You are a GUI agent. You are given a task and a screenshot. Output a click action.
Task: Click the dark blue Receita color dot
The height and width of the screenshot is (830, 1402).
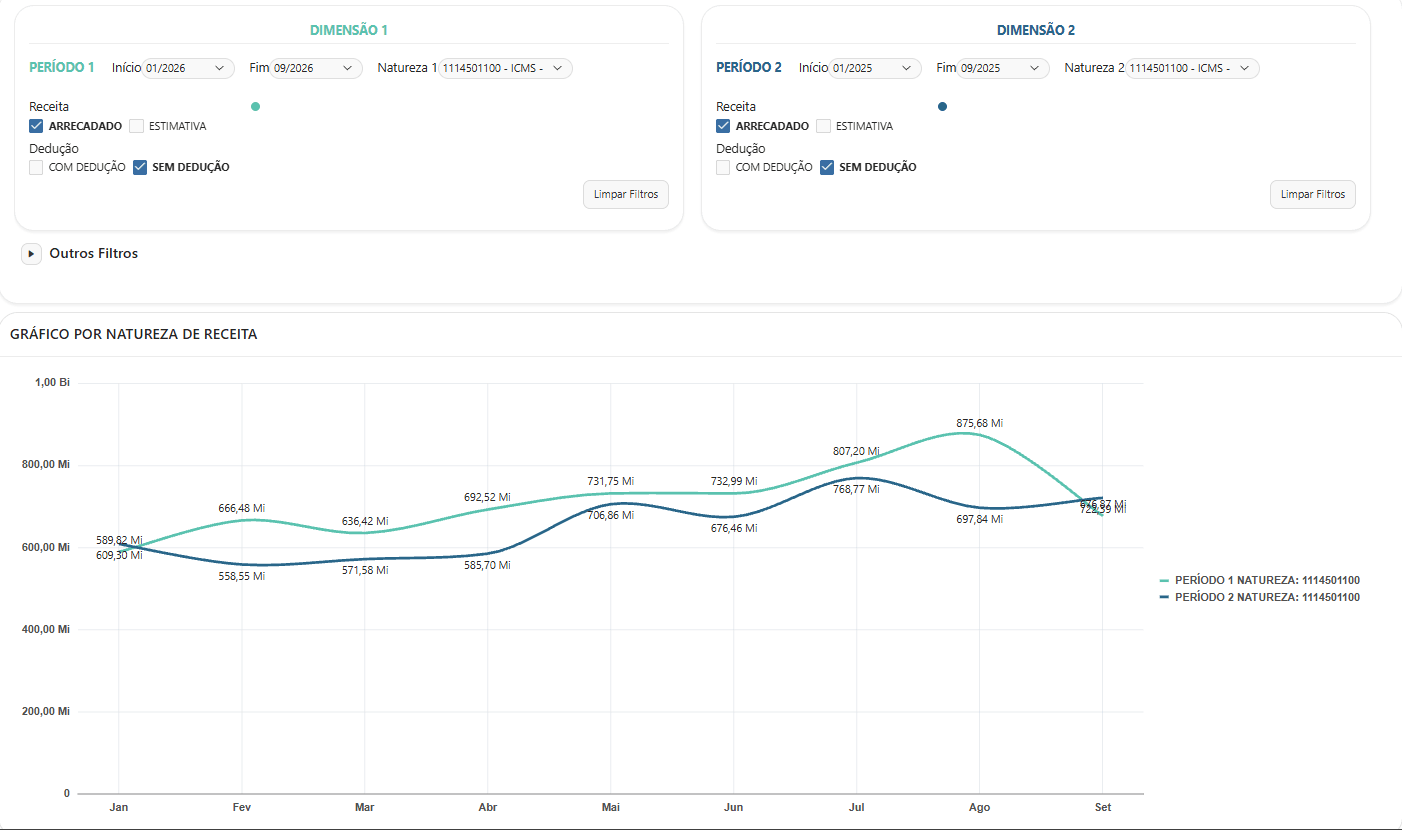pos(942,107)
